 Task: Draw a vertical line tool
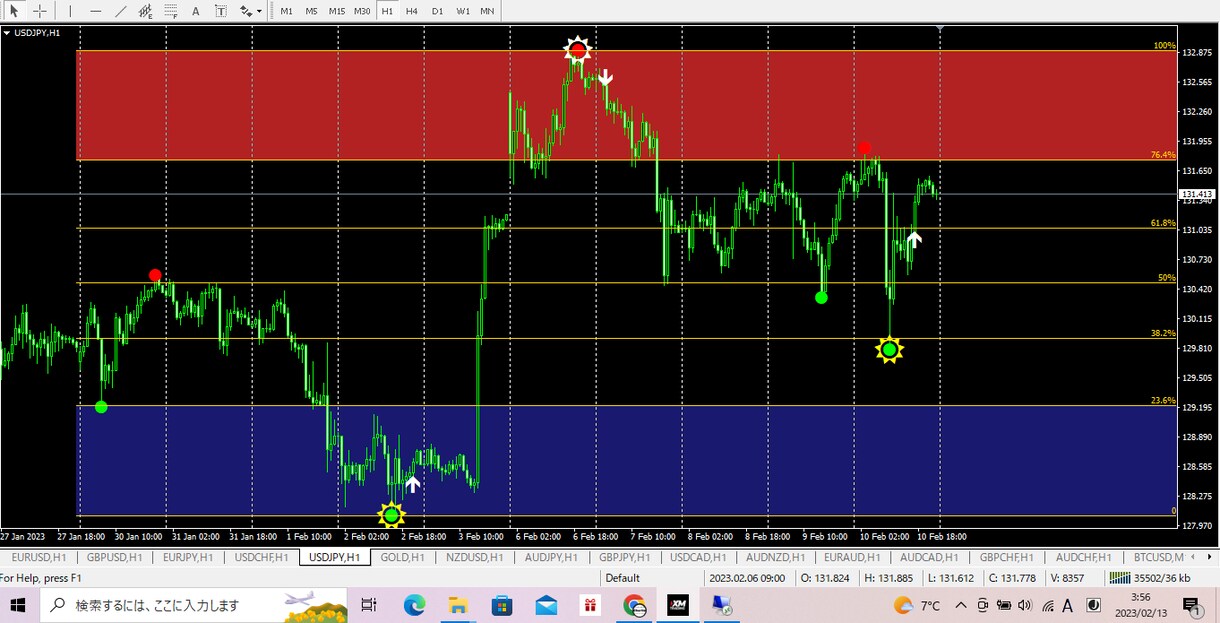[x=70, y=11]
